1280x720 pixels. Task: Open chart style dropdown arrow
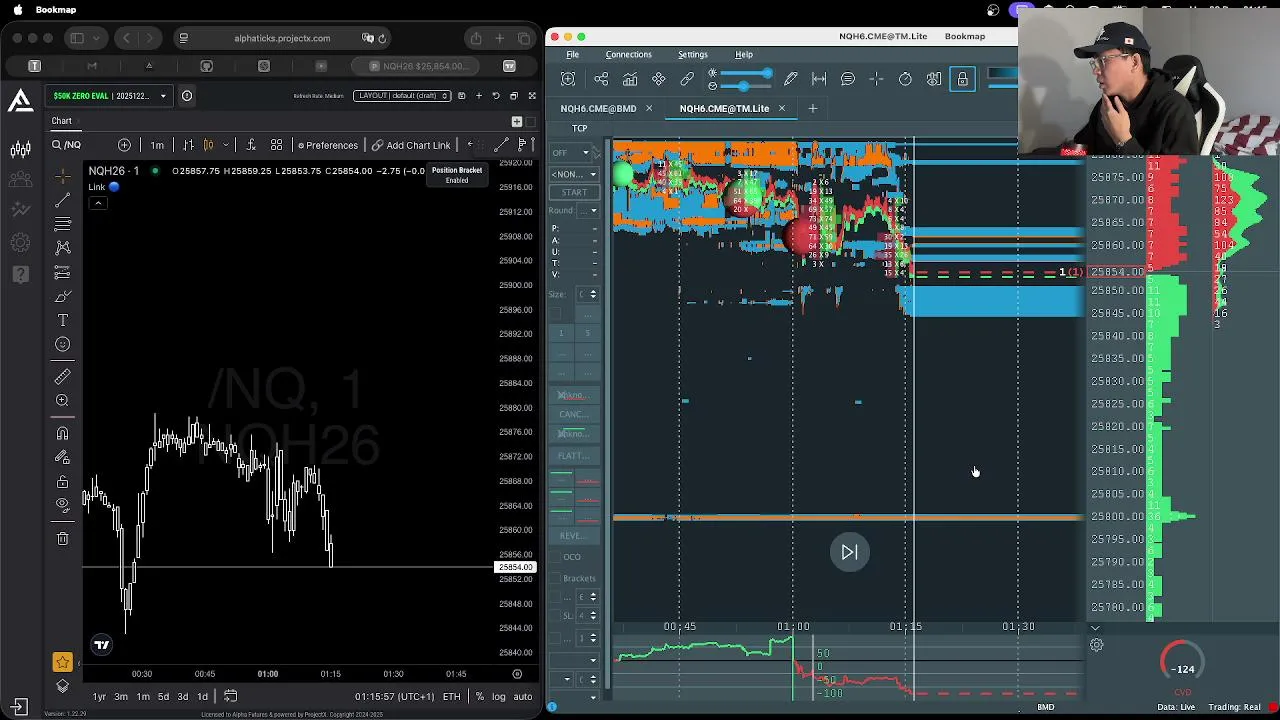tap(225, 145)
